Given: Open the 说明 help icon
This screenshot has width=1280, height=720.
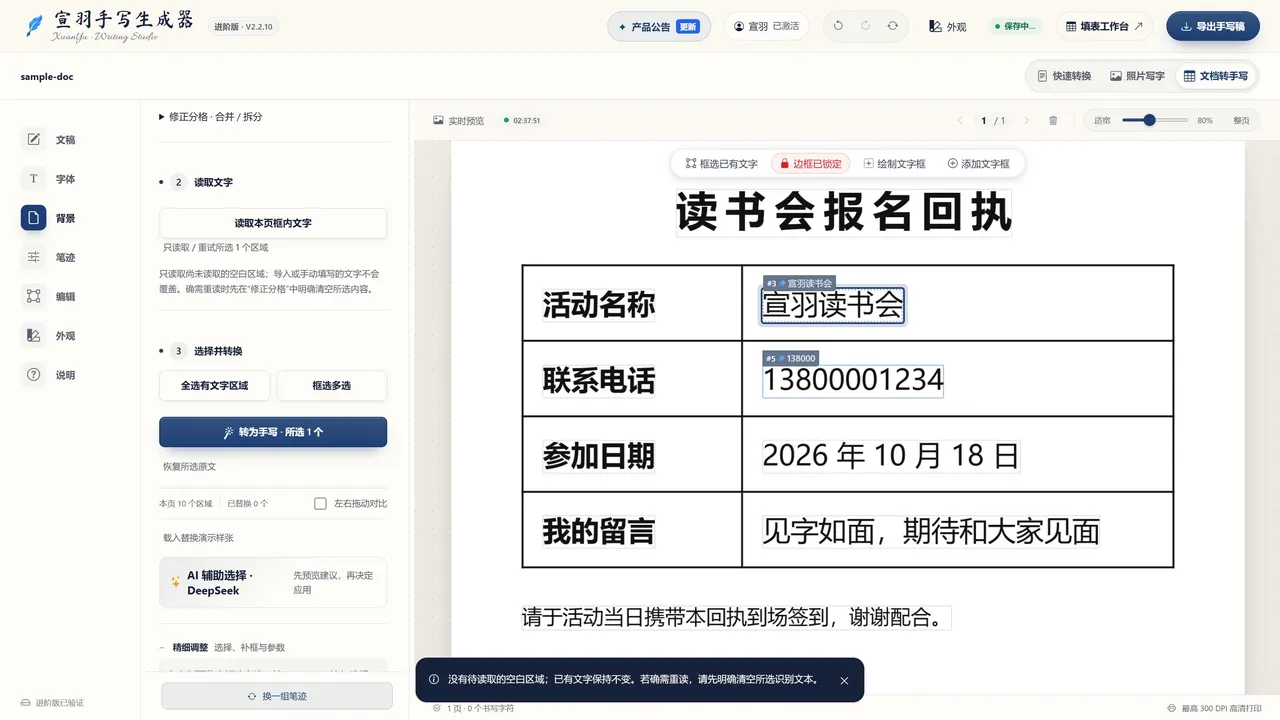Looking at the screenshot, I should (33, 375).
